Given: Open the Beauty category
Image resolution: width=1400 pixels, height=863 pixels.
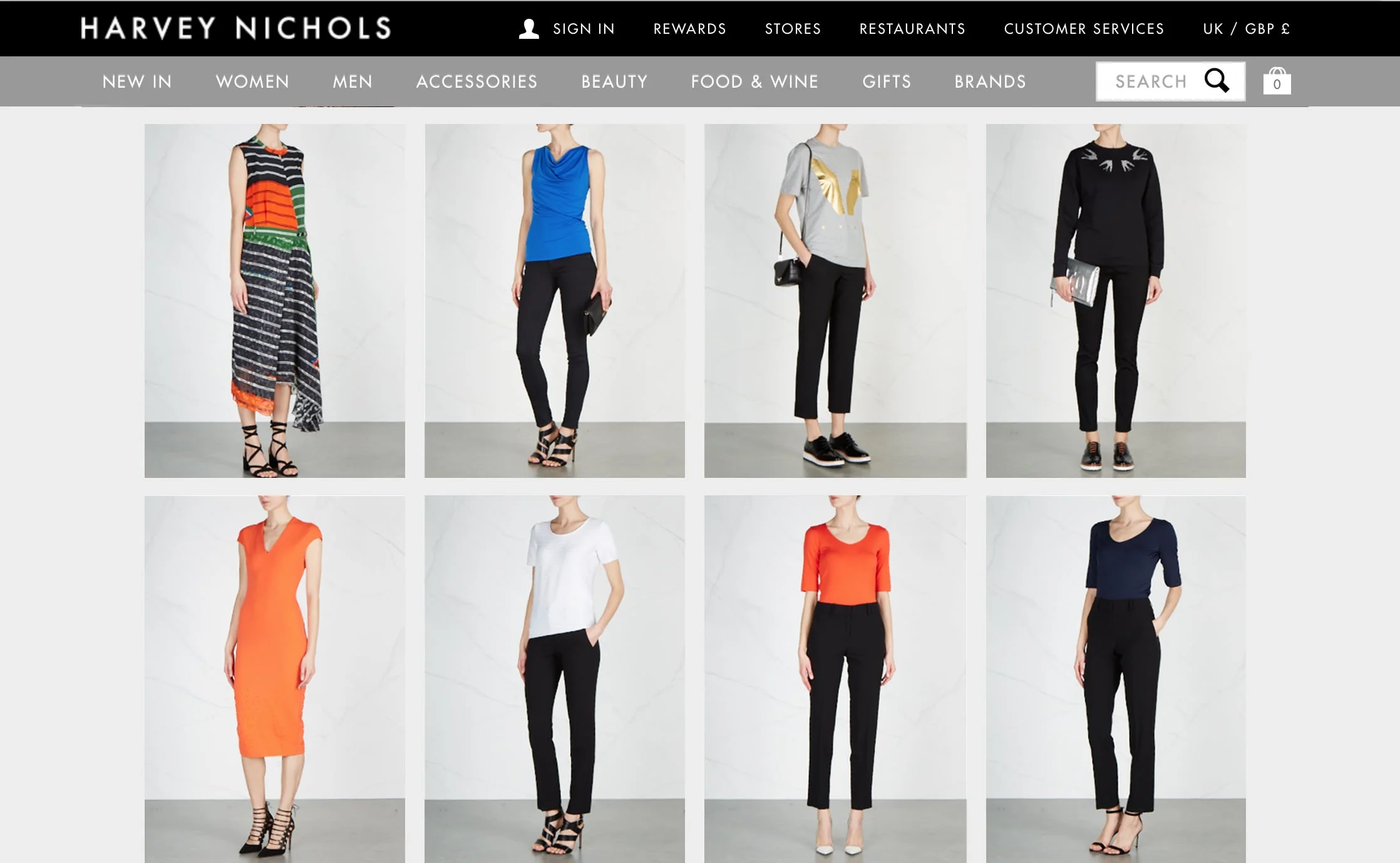Looking at the screenshot, I should [614, 81].
